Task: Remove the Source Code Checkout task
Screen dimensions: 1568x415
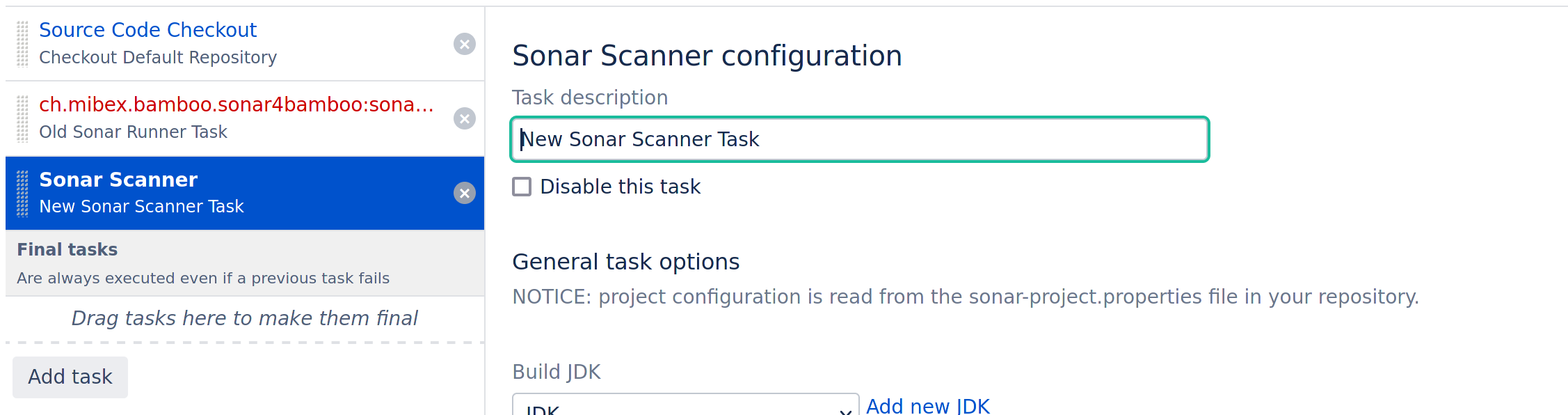Action: pyautogui.click(x=464, y=44)
